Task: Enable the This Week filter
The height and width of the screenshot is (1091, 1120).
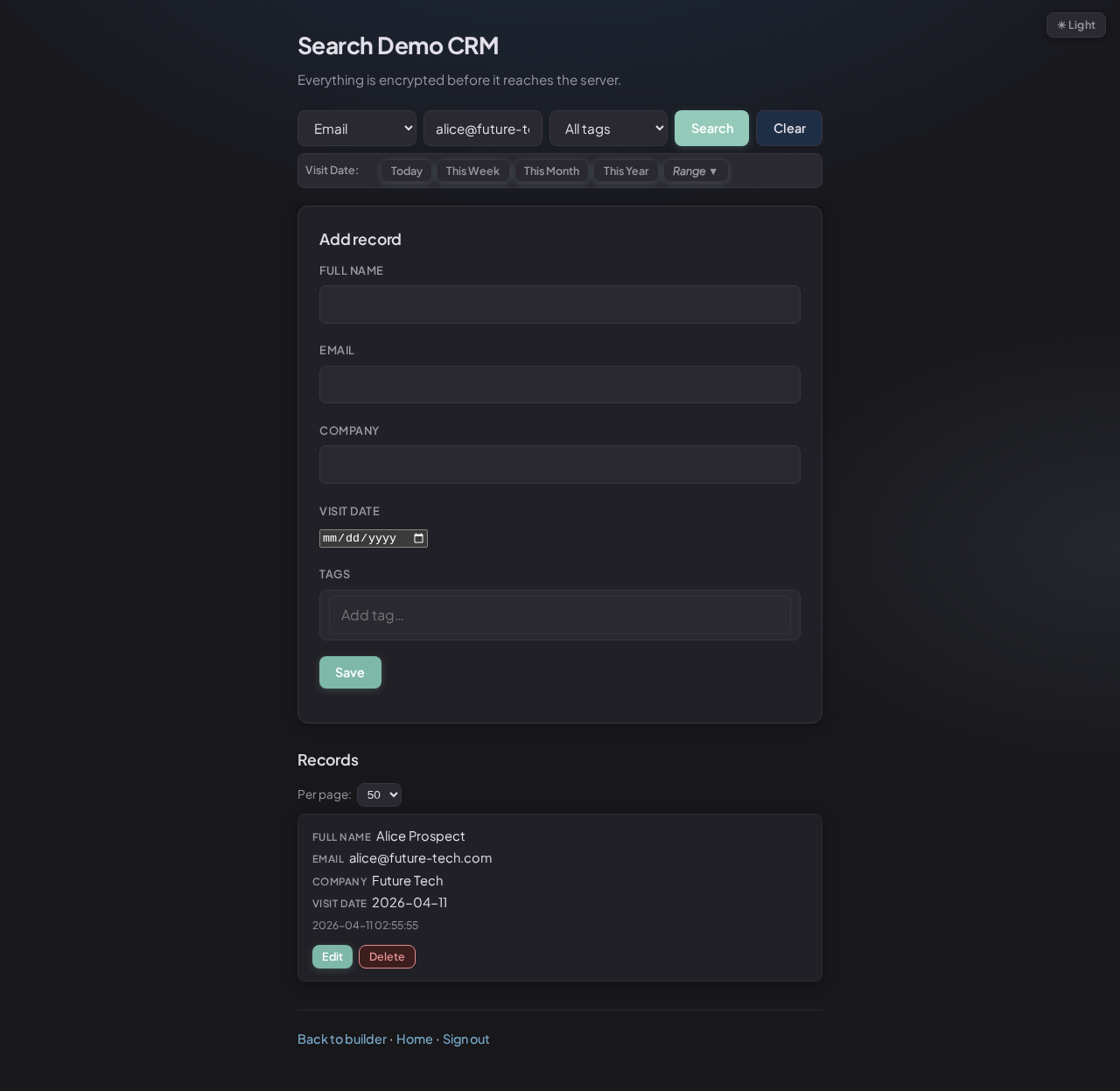Action: tap(472, 171)
